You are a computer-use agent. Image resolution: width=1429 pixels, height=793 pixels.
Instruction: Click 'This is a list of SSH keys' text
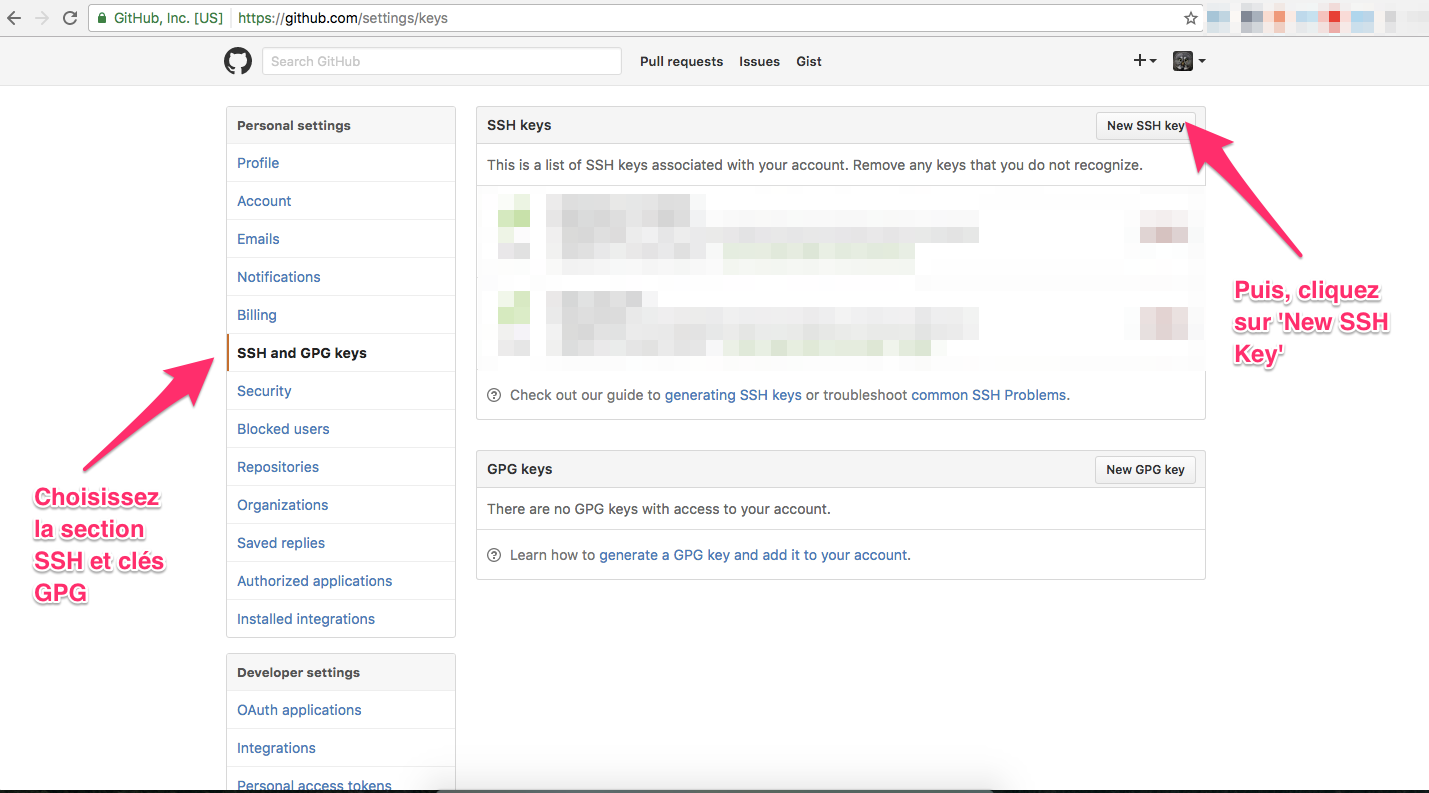tap(815, 165)
